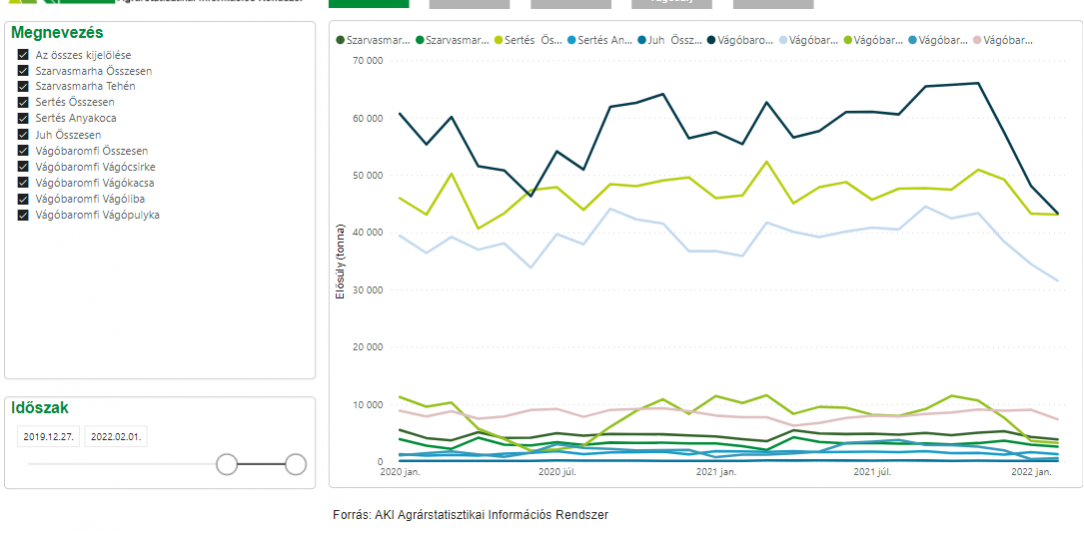Image resolution: width=1084 pixels, height=542 pixels.
Task: Click the green tab above the chart
Action: (x=368, y=3)
